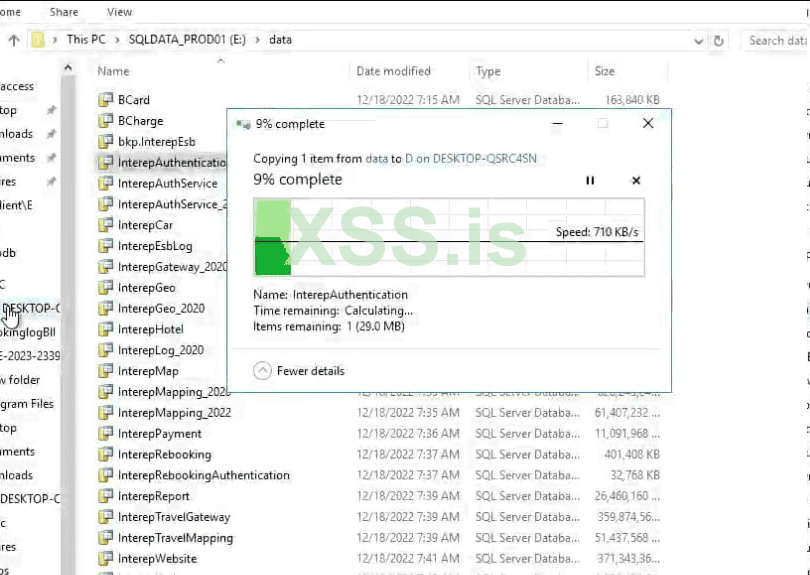This screenshot has width=810, height=575.
Task: Sort files by Date modified column
Action: [x=393, y=71]
